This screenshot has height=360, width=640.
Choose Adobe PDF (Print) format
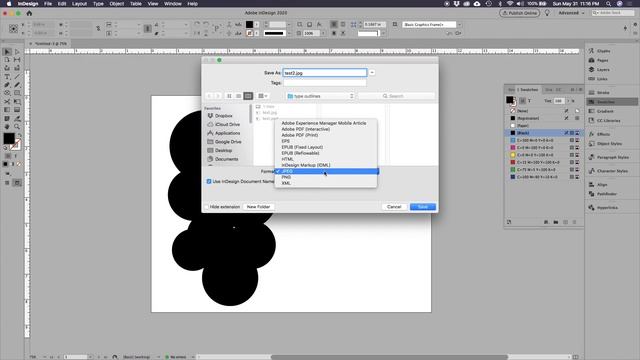[x=300, y=135]
